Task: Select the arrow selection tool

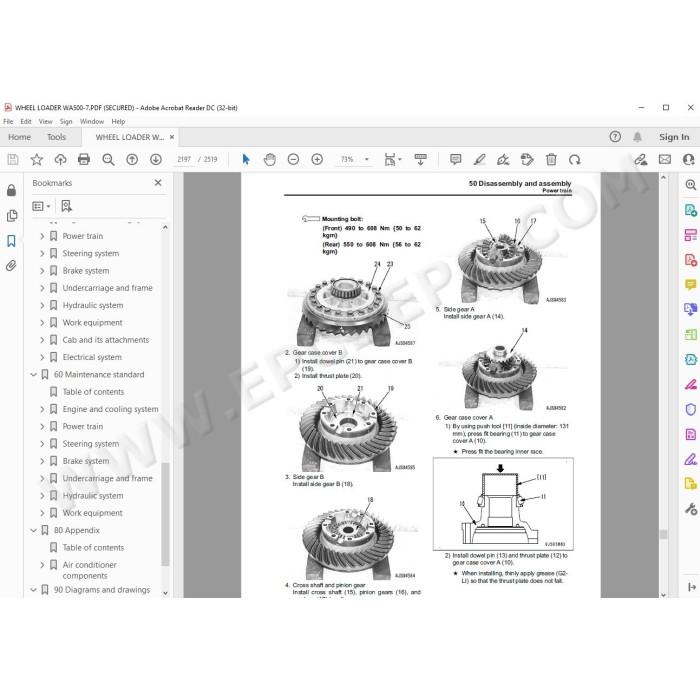Action: [246, 159]
